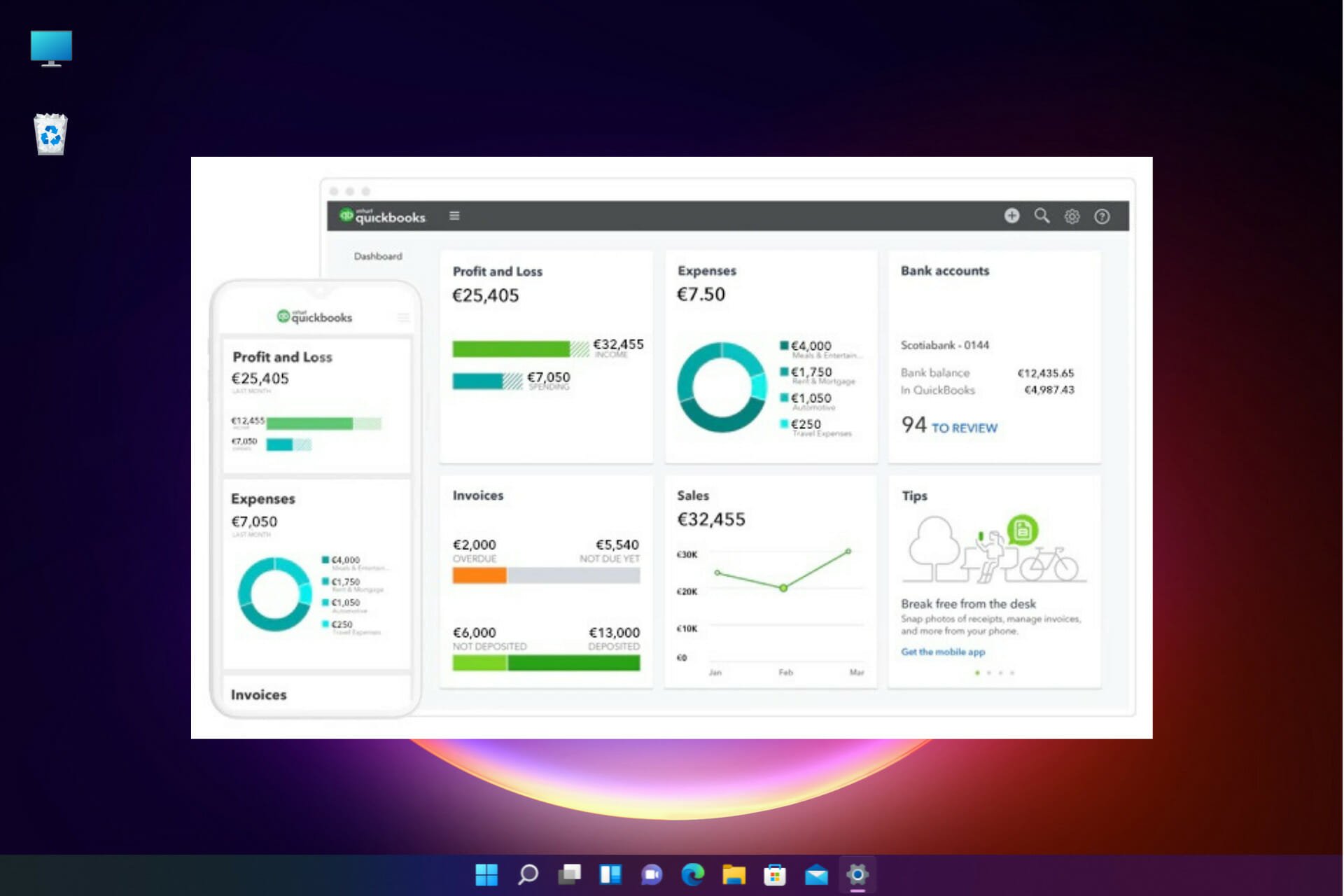Click the €13,000 Deposited amount

click(x=615, y=632)
